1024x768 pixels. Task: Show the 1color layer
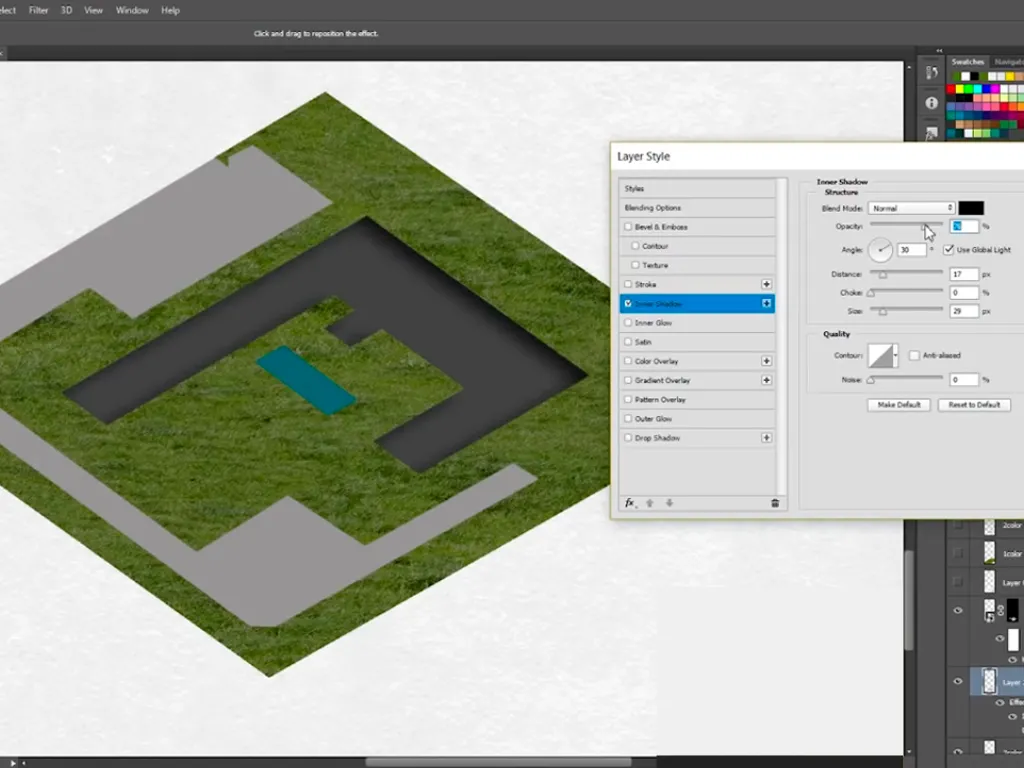coord(958,553)
